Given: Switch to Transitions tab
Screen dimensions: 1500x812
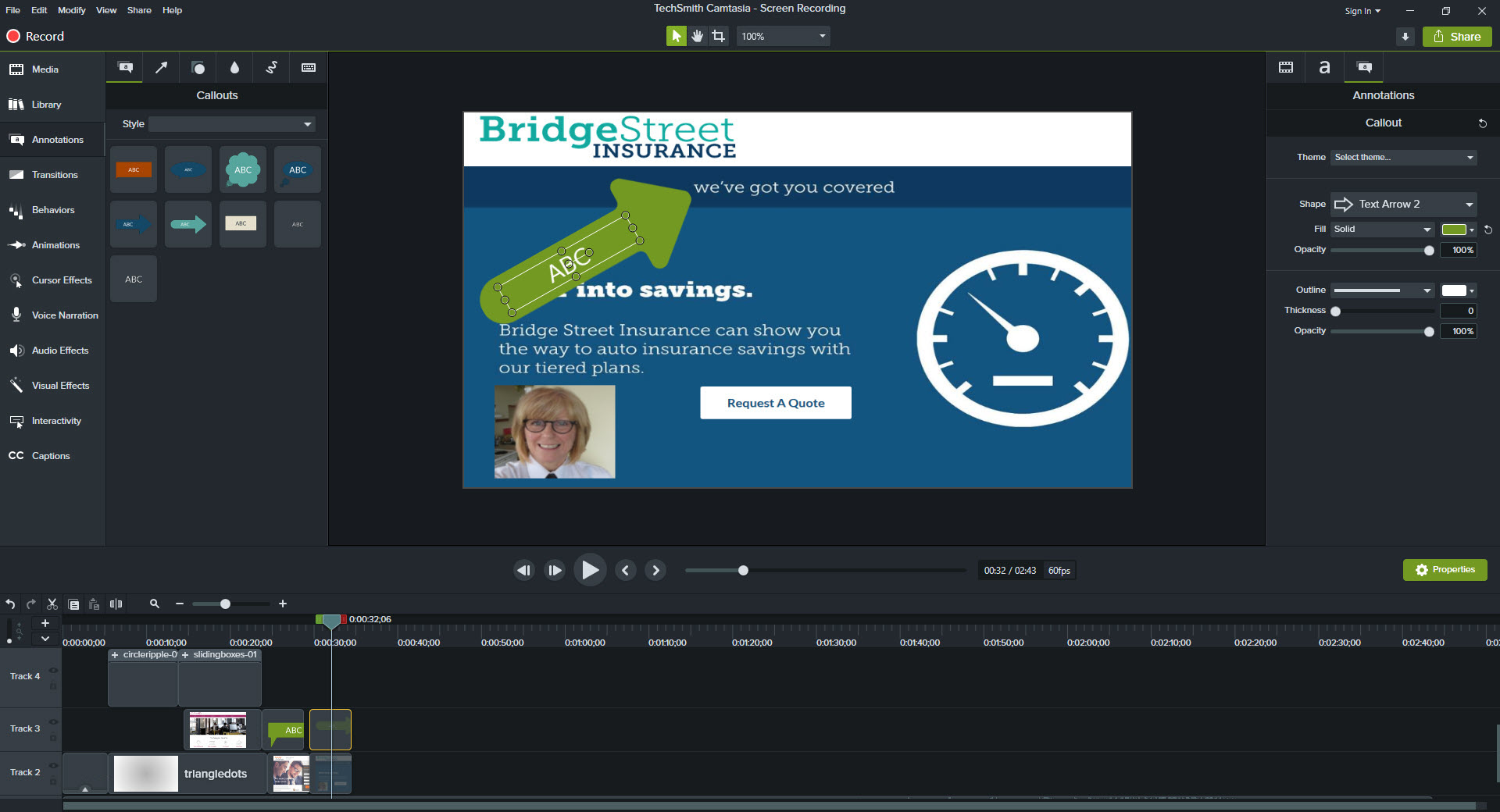Looking at the screenshot, I should pos(52,175).
